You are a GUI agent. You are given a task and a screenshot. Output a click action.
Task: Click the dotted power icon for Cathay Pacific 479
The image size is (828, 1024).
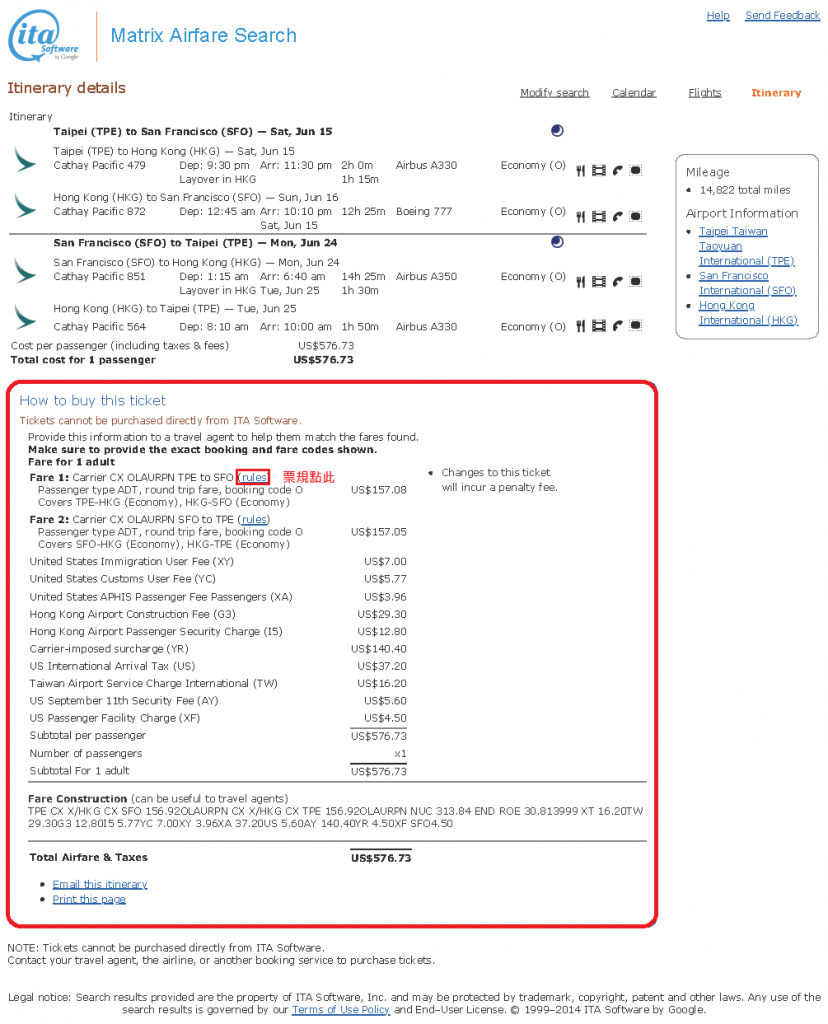click(635, 170)
